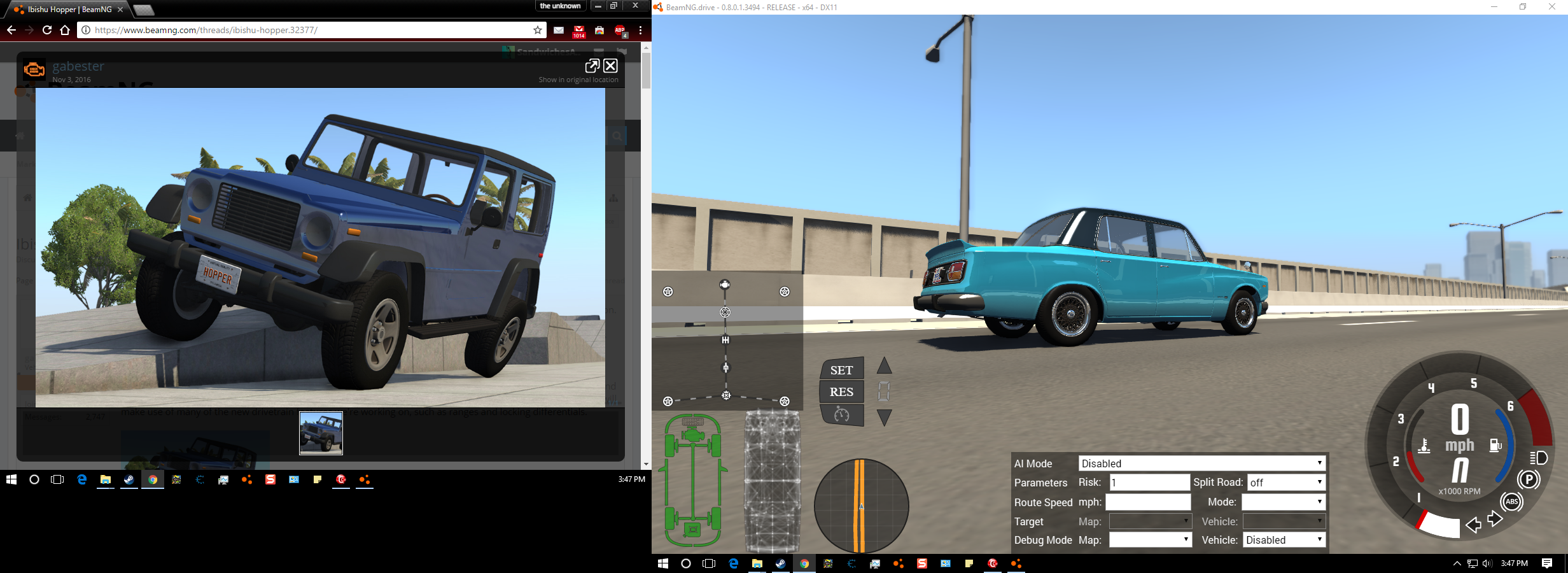Select the front-right wheel powertrain node

785,292
